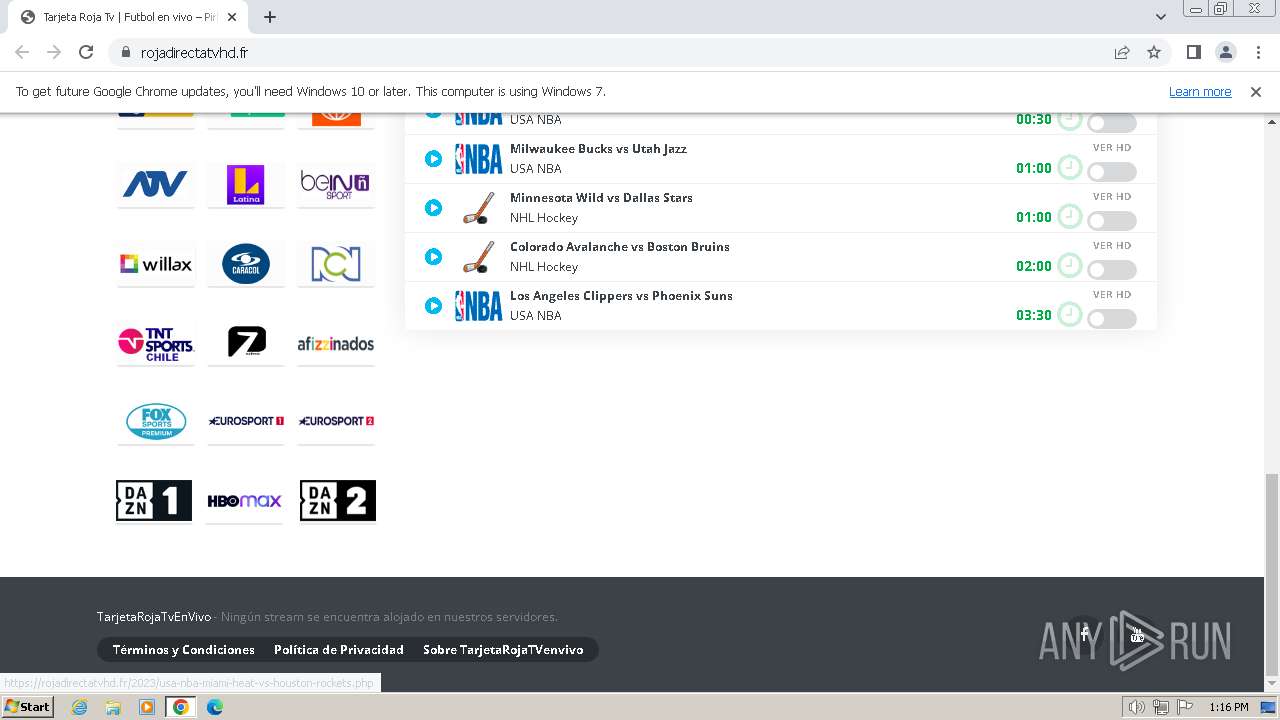Open the HBO Max channel logo
This screenshot has width=1280, height=720.
246,501
